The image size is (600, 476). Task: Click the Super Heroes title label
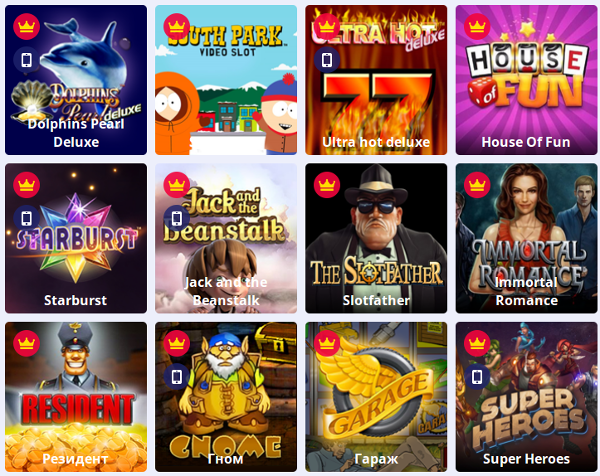click(526, 459)
